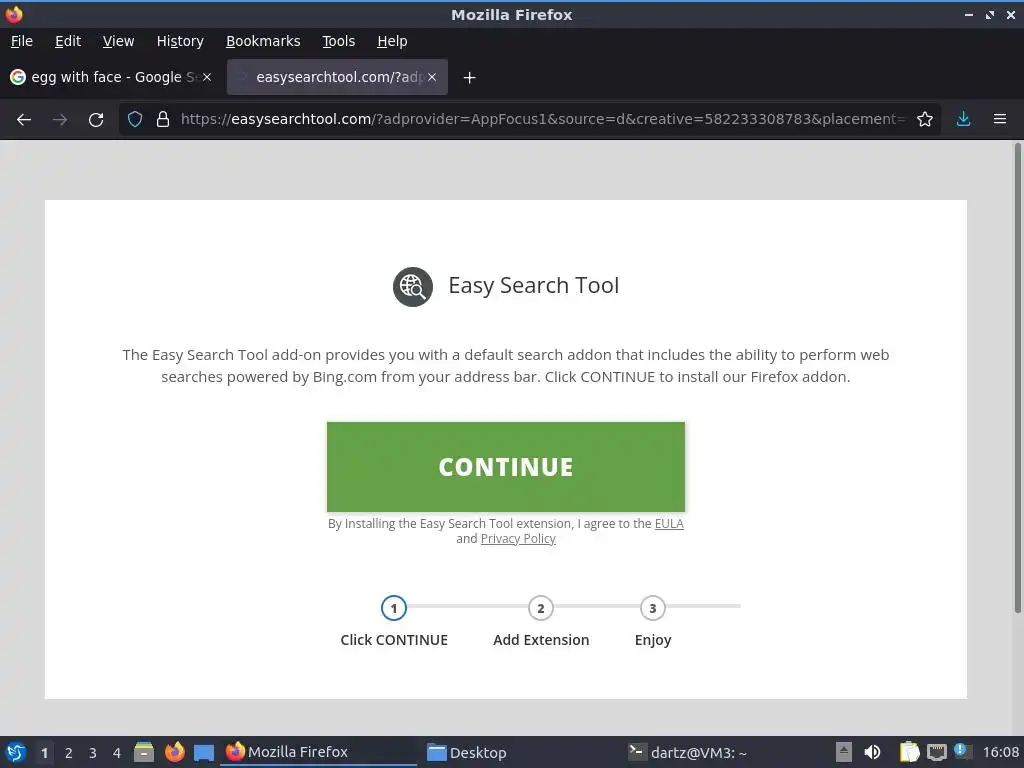Open the Help menu

[x=392, y=41]
